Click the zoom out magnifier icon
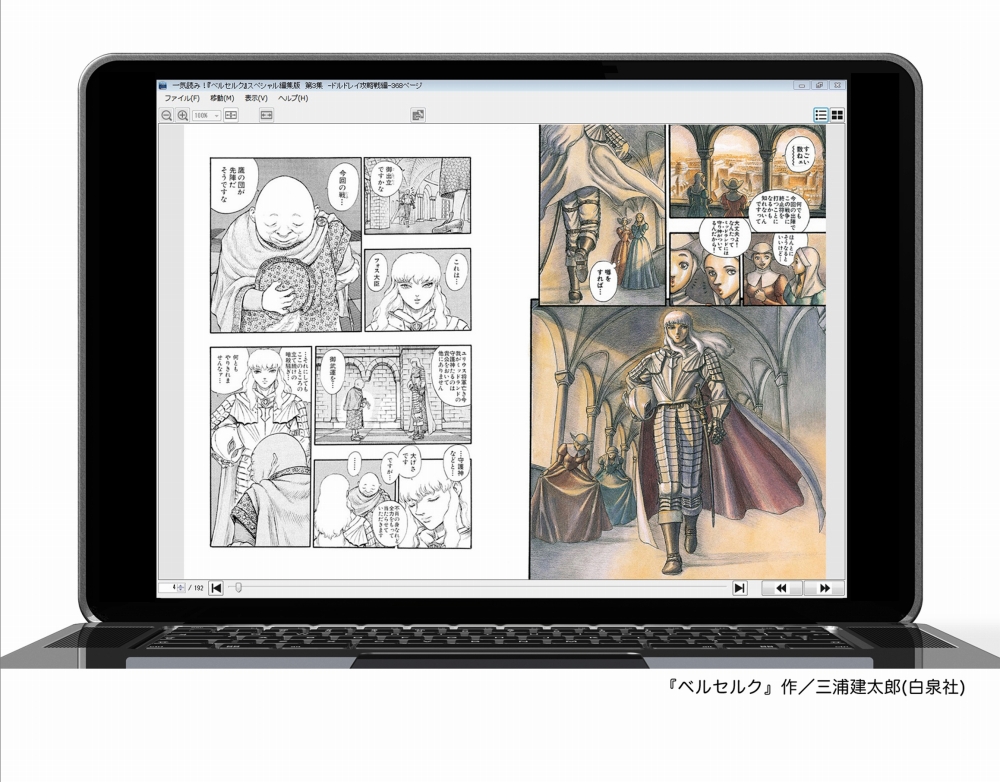This screenshot has width=1000, height=782. [x=166, y=115]
